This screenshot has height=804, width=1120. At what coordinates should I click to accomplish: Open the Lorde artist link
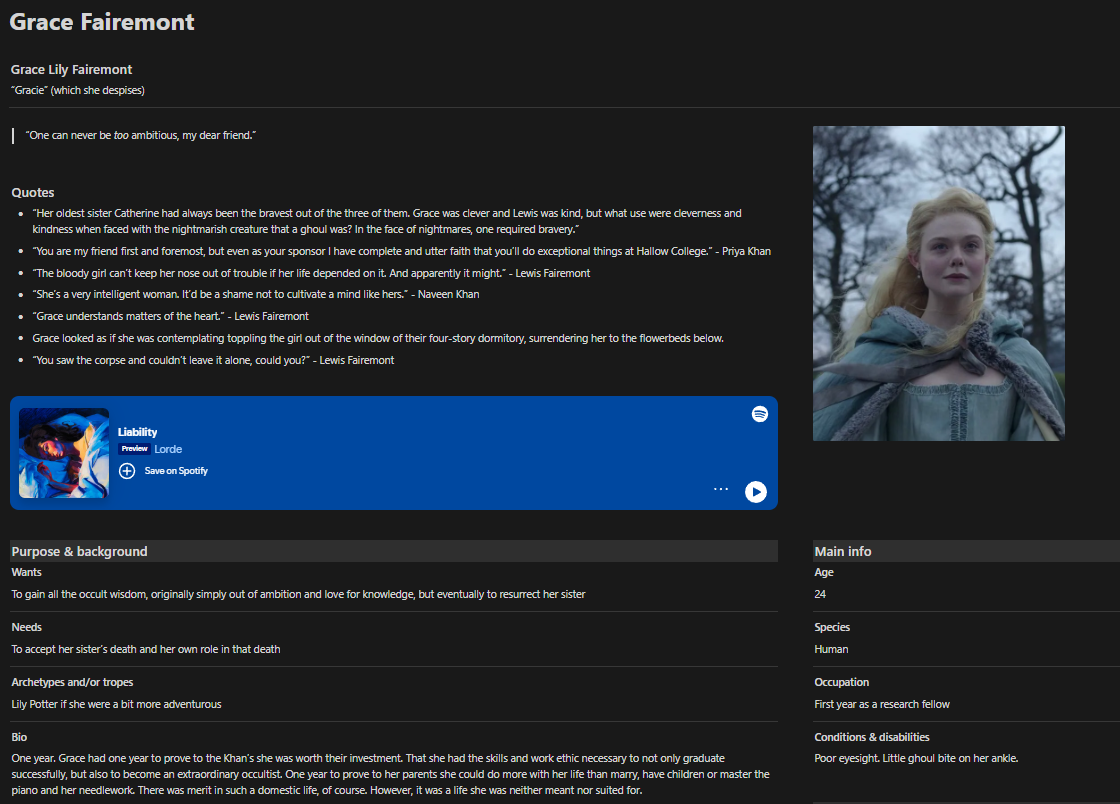pyautogui.click(x=168, y=449)
